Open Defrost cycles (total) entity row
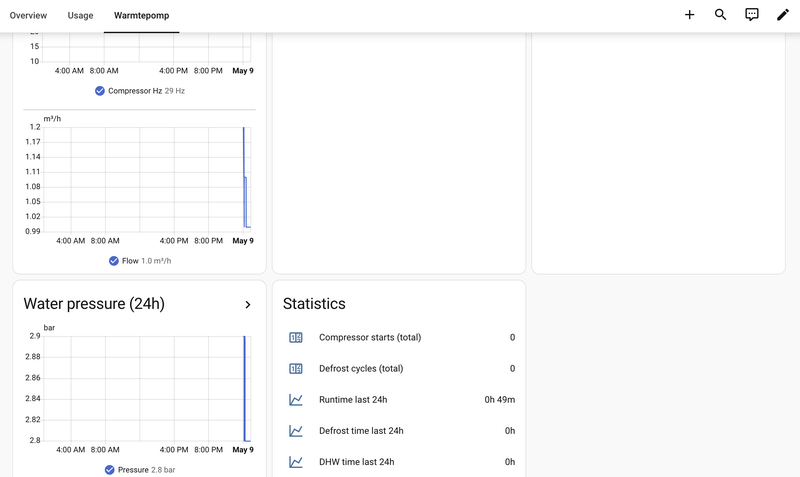This screenshot has width=800, height=477. (399, 369)
